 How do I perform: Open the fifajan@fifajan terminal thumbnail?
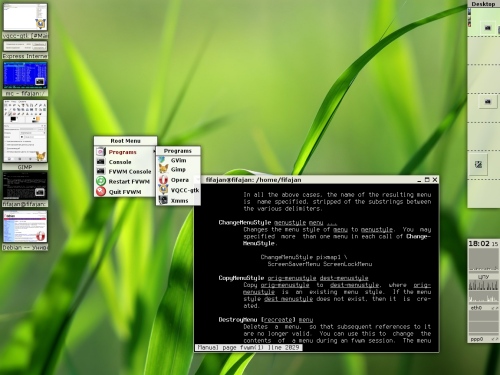pos(25,186)
